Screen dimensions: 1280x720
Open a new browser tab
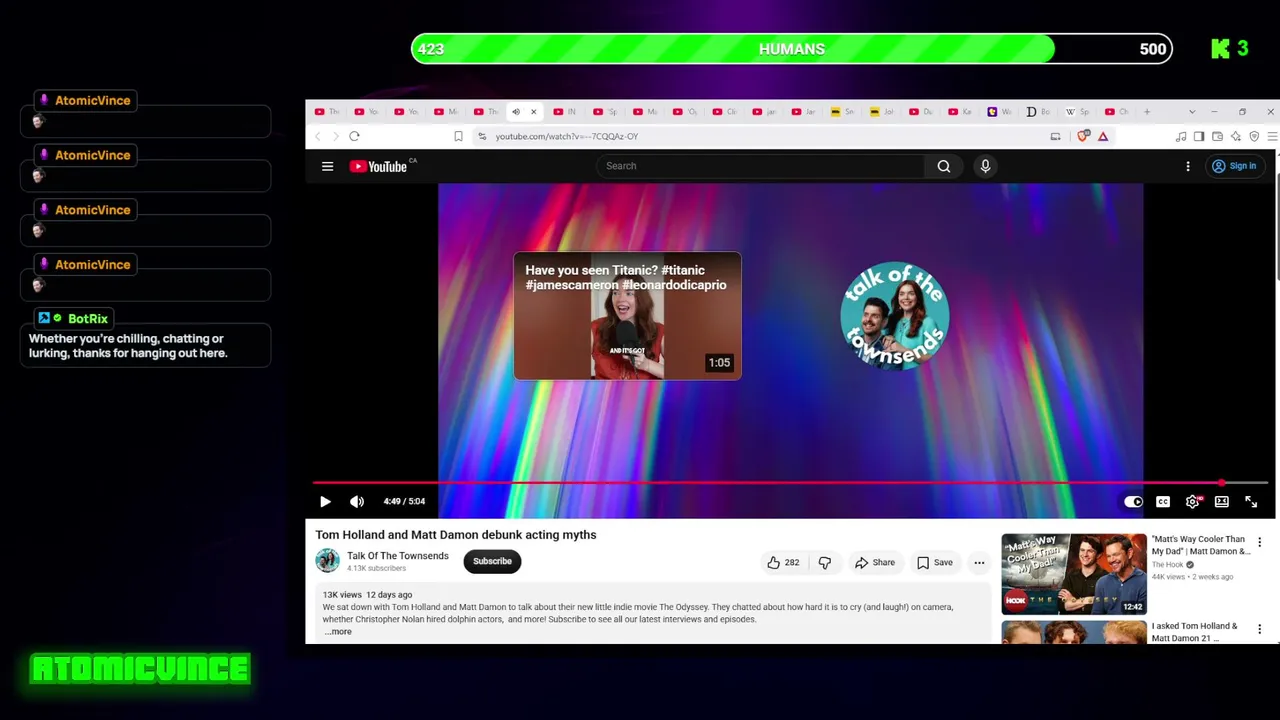click(x=1147, y=112)
